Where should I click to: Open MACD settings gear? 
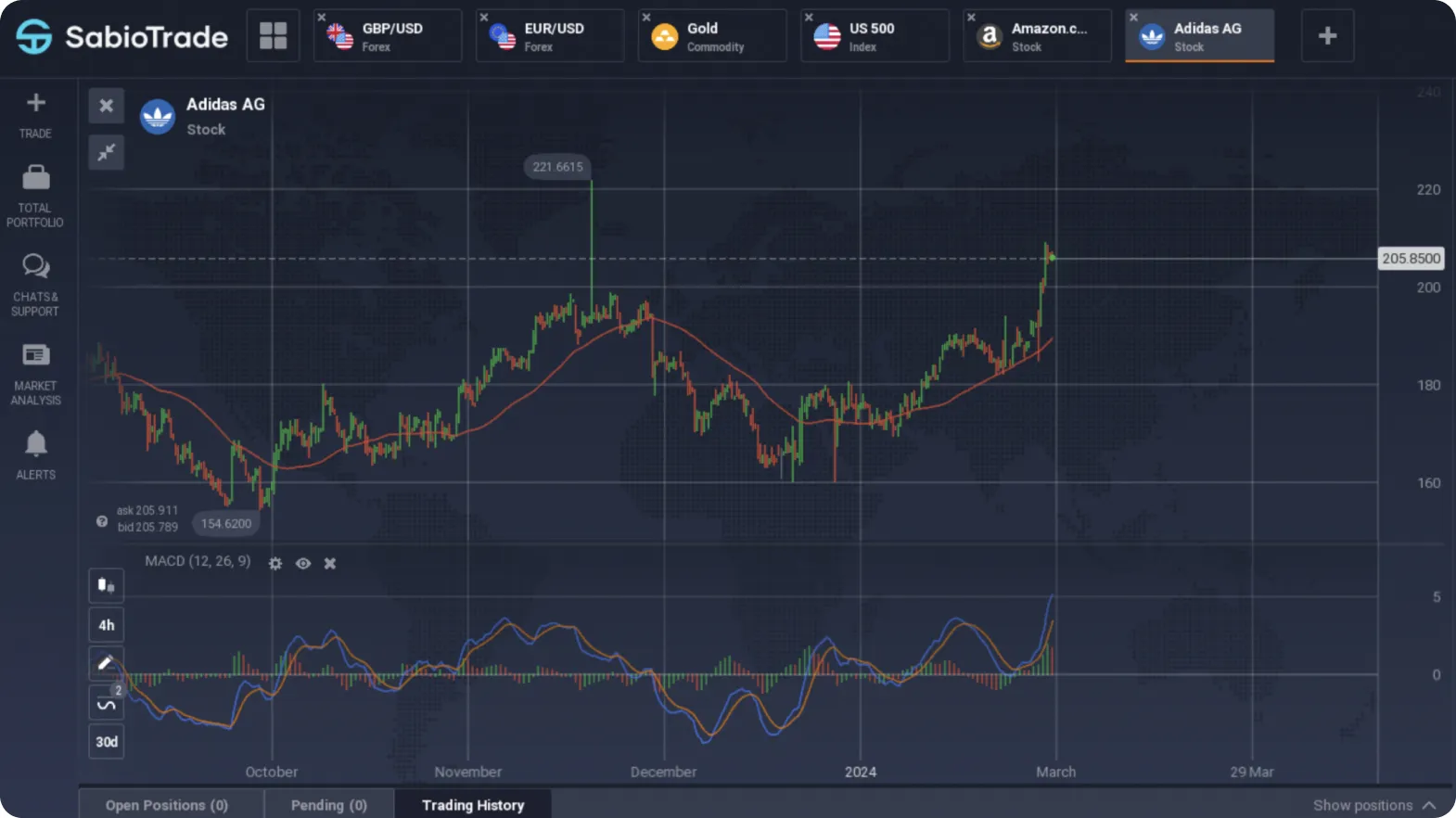coord(275,563)
